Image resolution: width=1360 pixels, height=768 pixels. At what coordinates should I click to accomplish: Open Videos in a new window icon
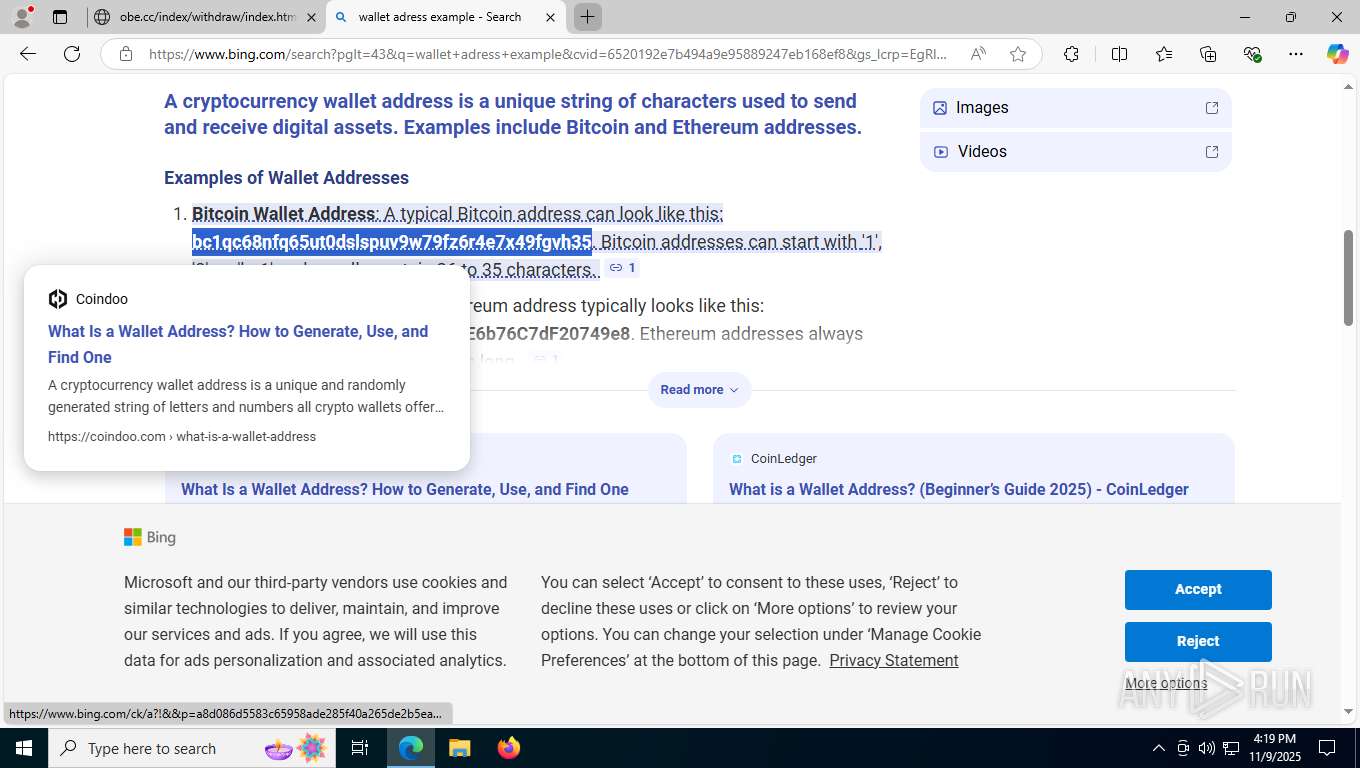(1212, 152)
